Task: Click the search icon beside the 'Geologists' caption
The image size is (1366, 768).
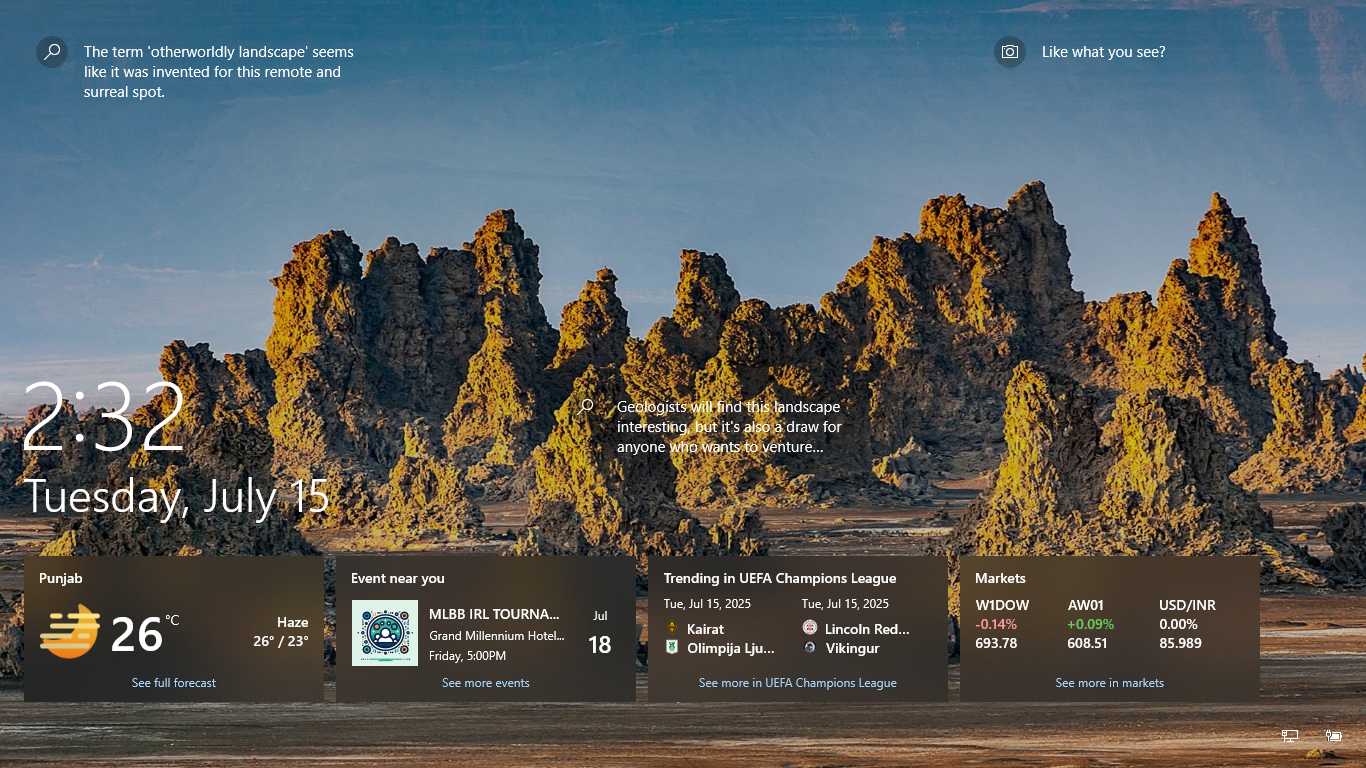Action: (x=586, y=406)
